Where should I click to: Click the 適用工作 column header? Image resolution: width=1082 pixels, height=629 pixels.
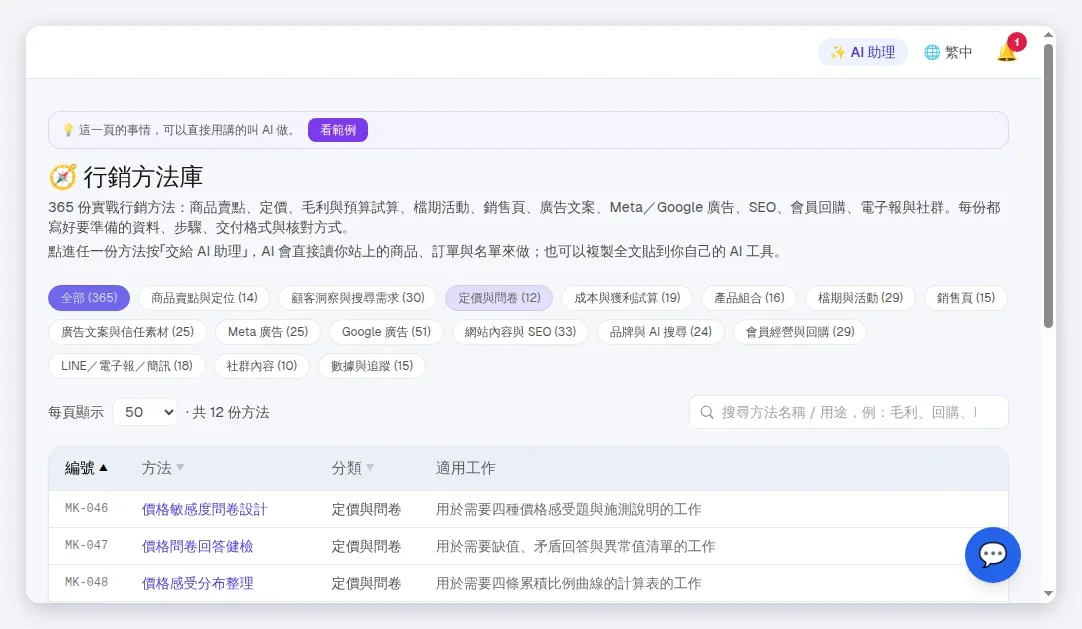click(x=465, y=468)
